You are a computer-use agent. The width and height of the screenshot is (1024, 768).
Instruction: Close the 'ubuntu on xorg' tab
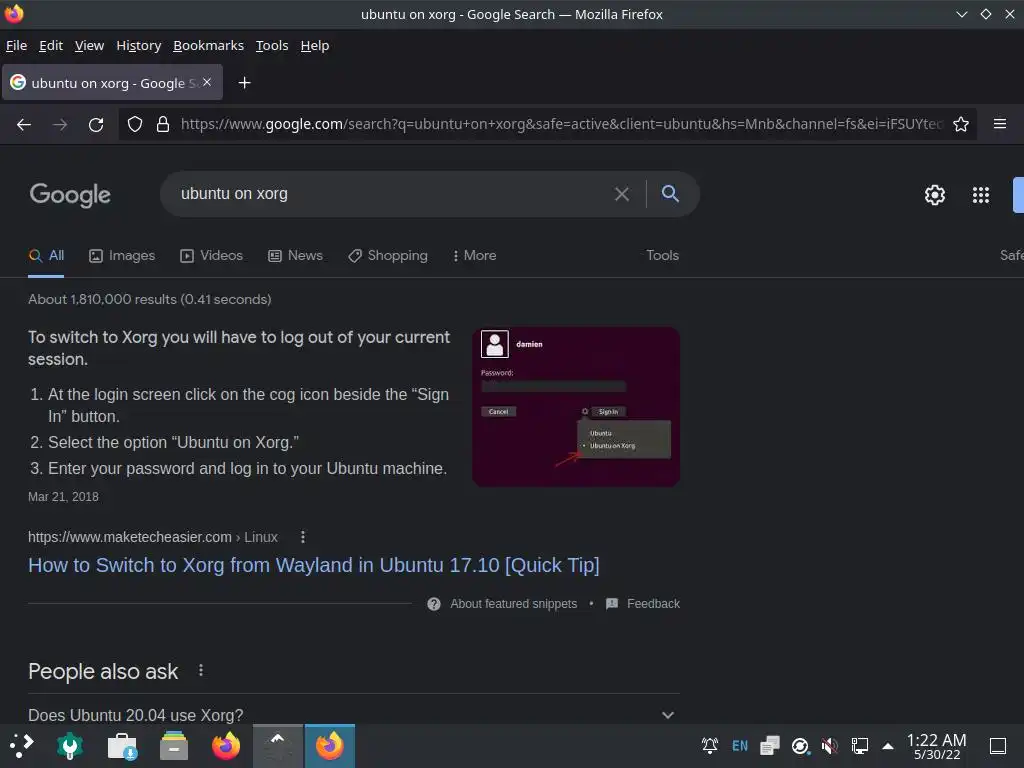(207, 82)
